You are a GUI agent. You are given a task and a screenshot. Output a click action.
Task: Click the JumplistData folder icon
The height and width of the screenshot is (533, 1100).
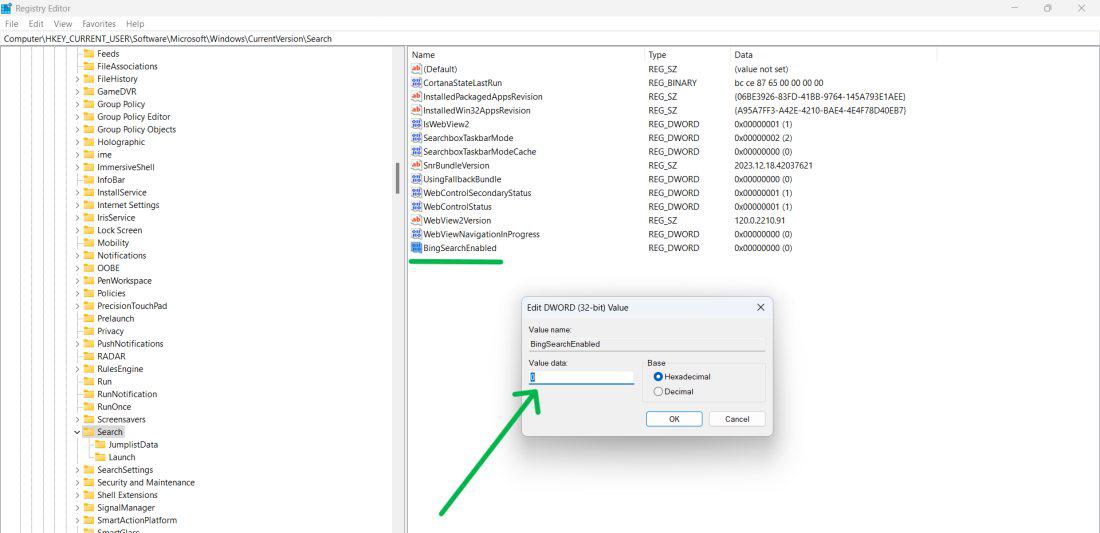100,445
